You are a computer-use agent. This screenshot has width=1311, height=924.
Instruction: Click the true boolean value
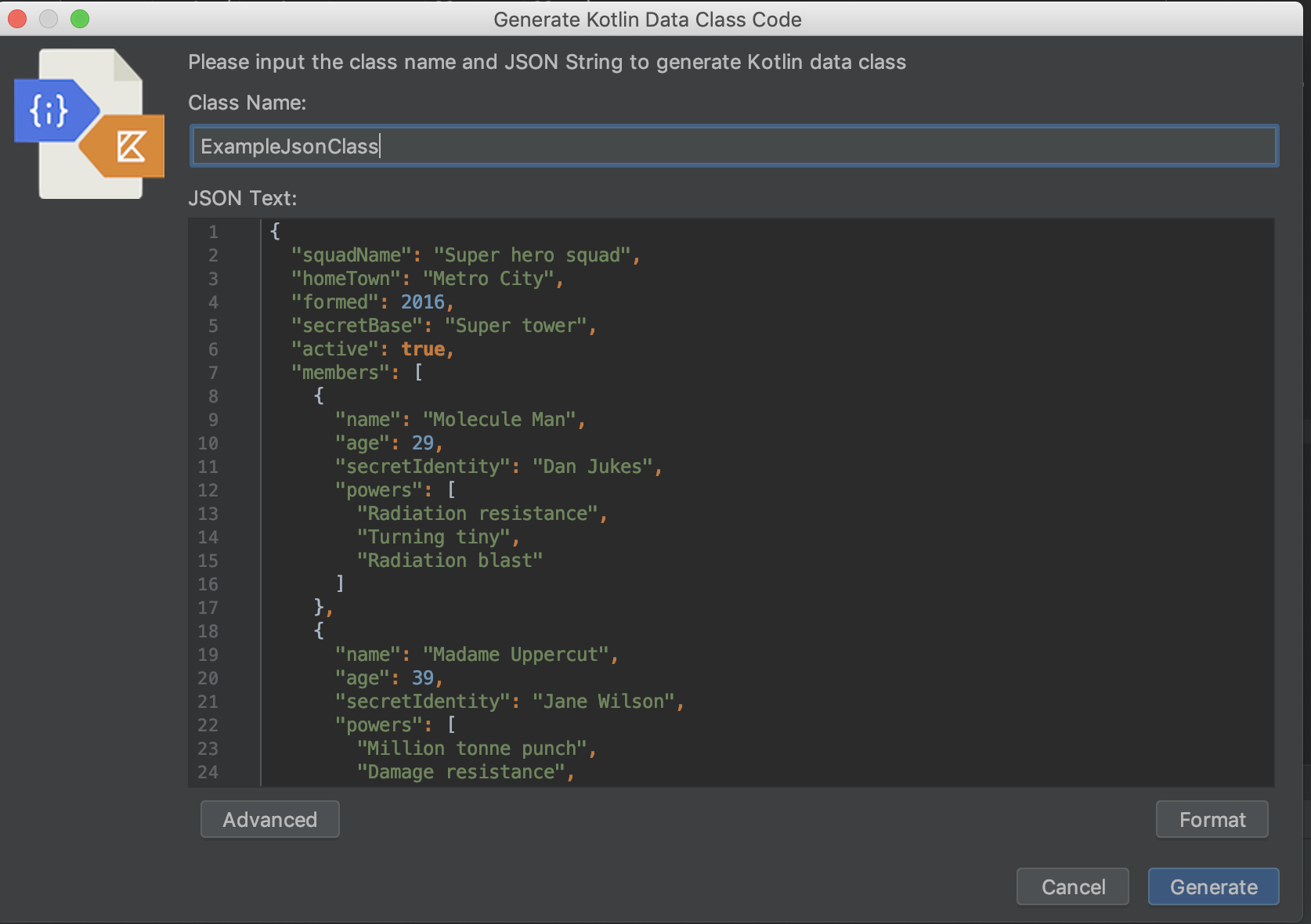423,349
